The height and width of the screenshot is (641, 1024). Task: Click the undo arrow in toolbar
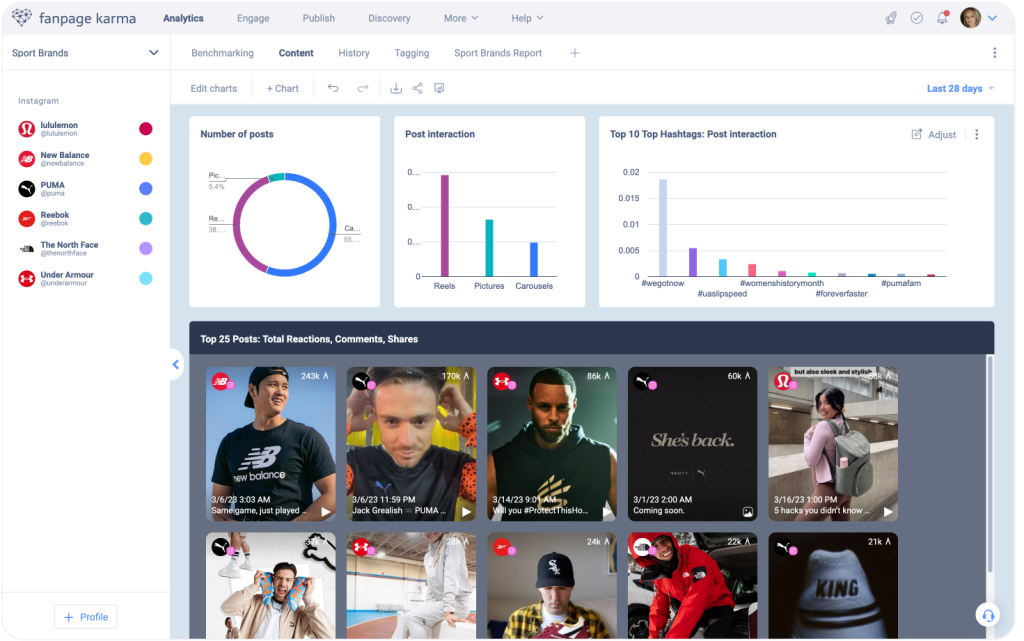[x=333, y=88]
